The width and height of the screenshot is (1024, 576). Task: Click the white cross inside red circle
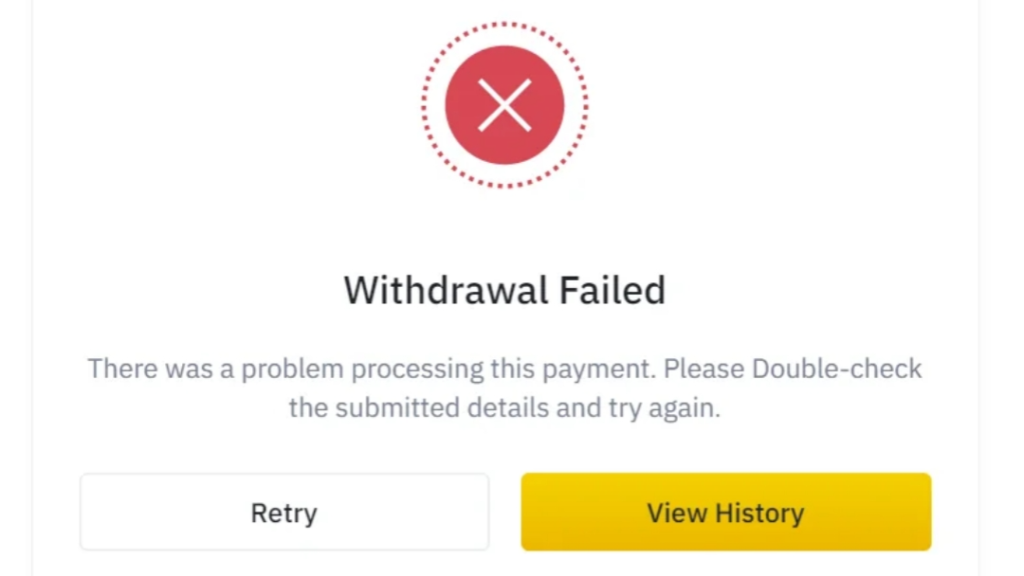[x=505, y=105]
